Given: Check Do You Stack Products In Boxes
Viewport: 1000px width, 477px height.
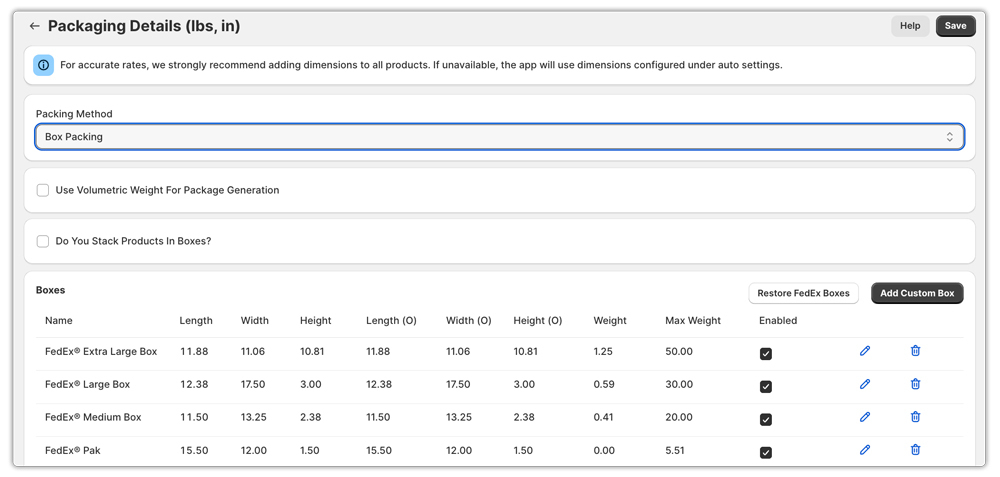Looking at the screenshot, I should tap(43, 241).
